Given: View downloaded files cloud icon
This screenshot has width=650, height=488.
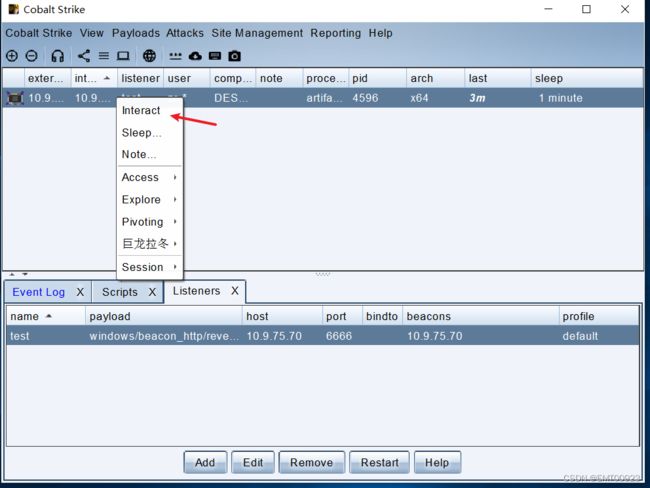Looking at the screenshot, I should tap(195, 56).
